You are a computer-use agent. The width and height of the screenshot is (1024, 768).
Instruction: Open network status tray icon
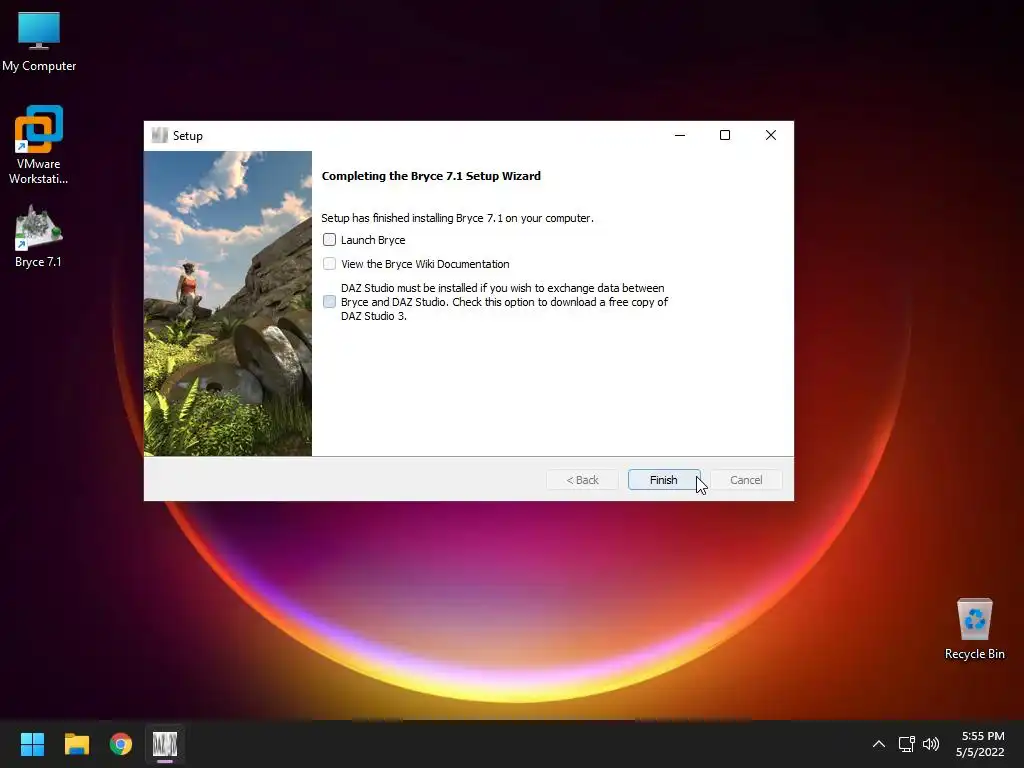point(906,744)
